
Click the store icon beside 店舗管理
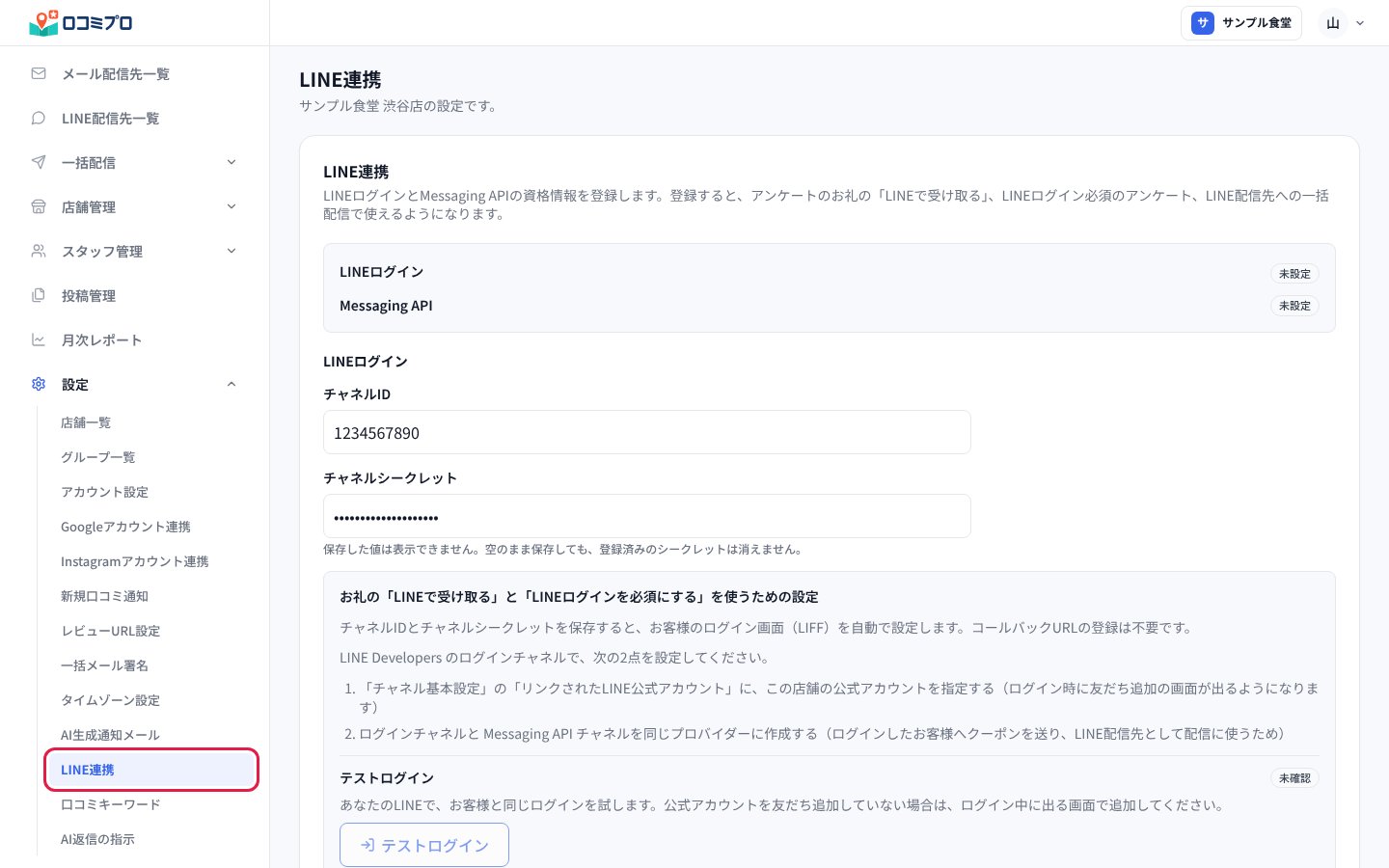(39, 206)
